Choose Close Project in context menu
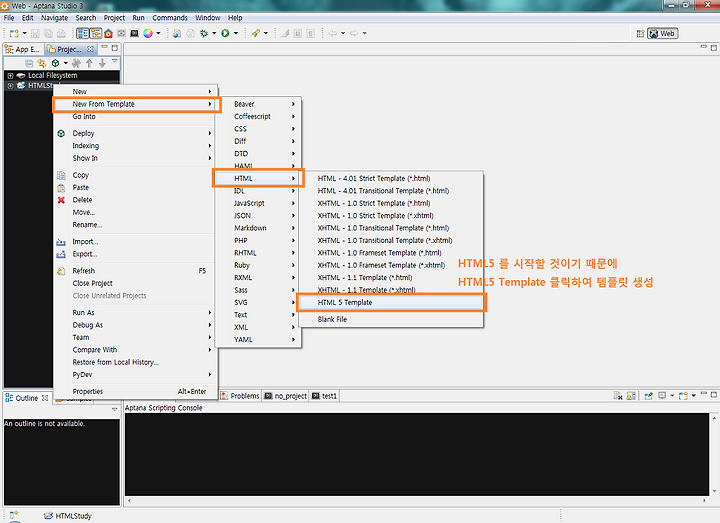Image resolution: width=720 pixels, height=523 pixels. coord(134,283)
